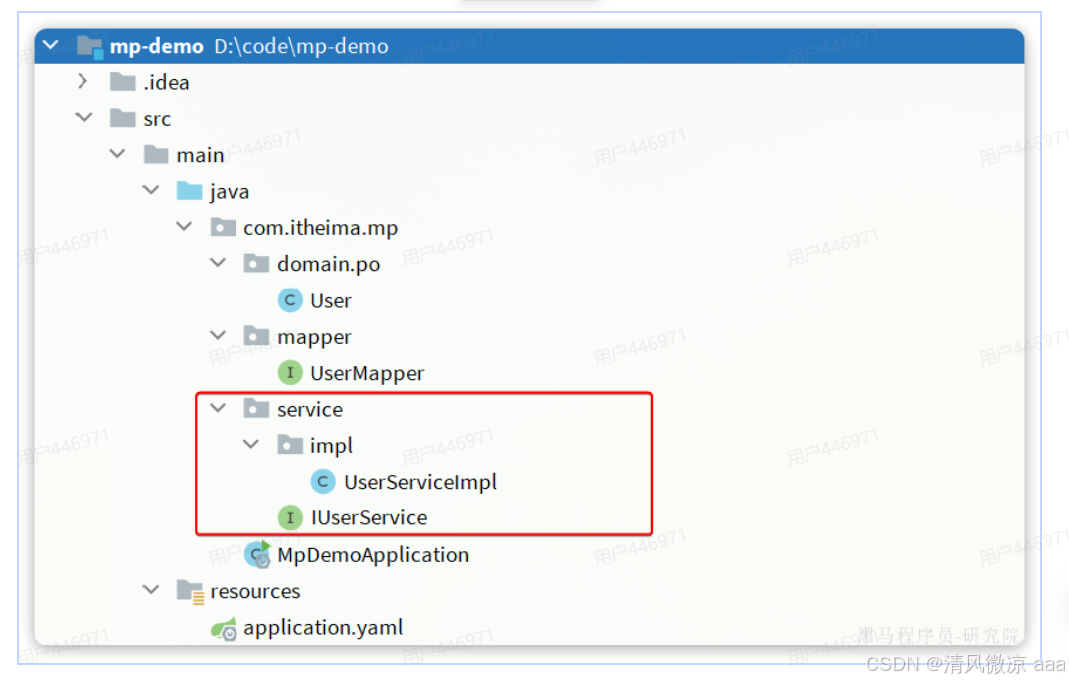Click the impl package icon
The width and height of the screenshot is (1069, 681).
(x=290, y=445)
